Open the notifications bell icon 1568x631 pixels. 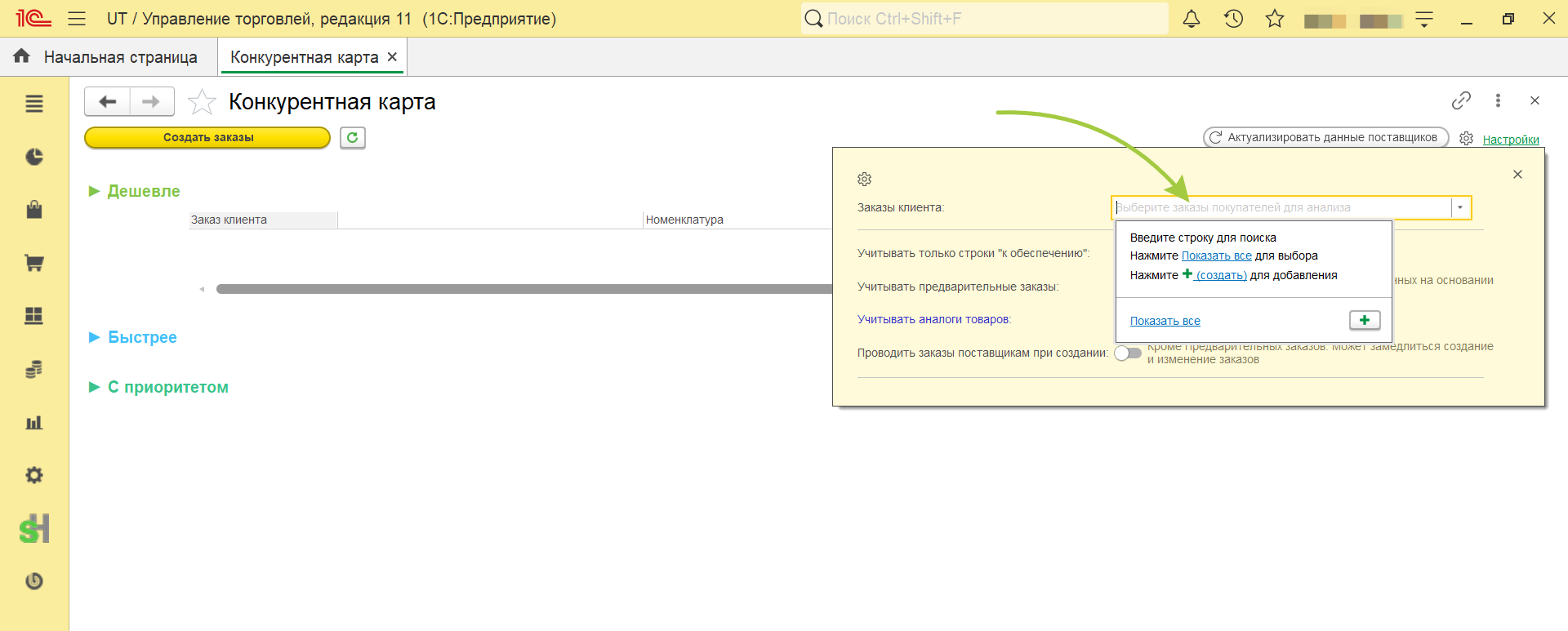click(1192, 19)
